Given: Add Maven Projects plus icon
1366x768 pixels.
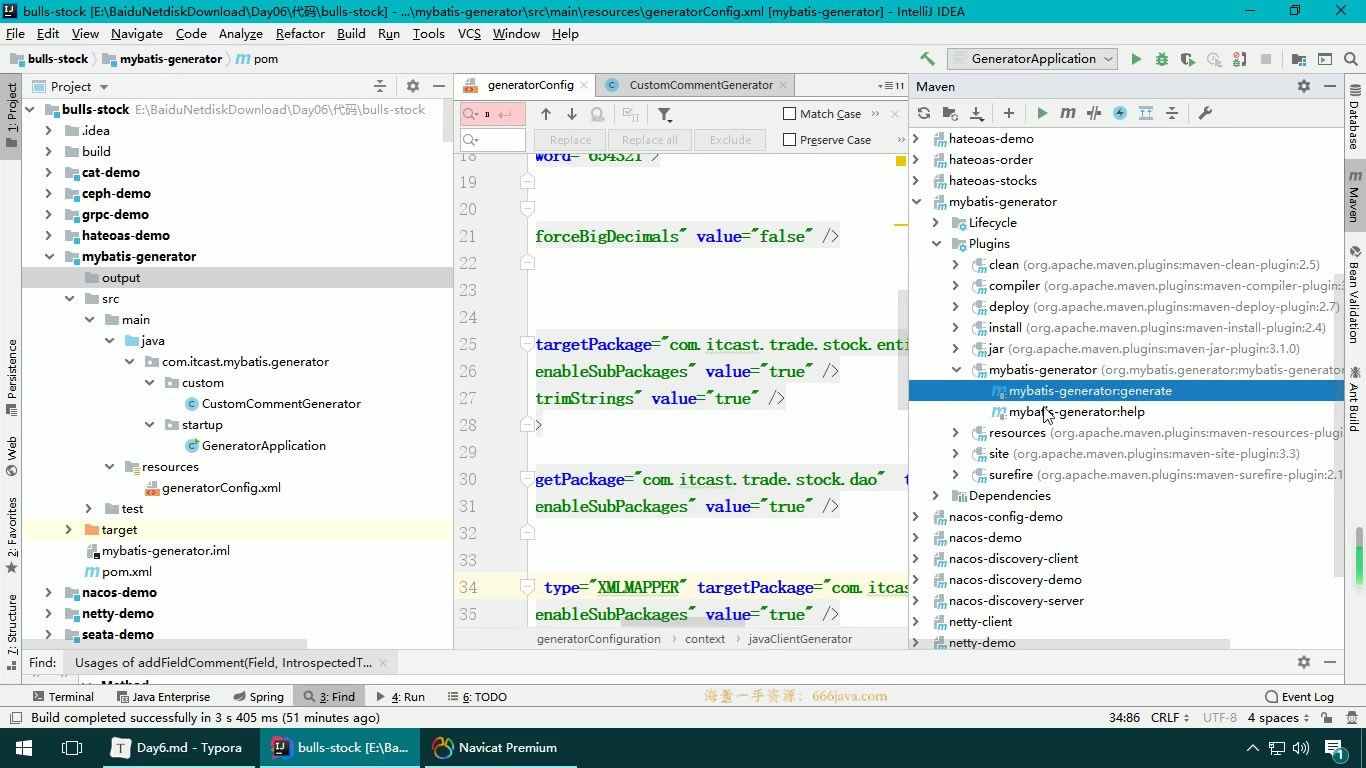Looking at the screenshot, I should coord(1009,113).
